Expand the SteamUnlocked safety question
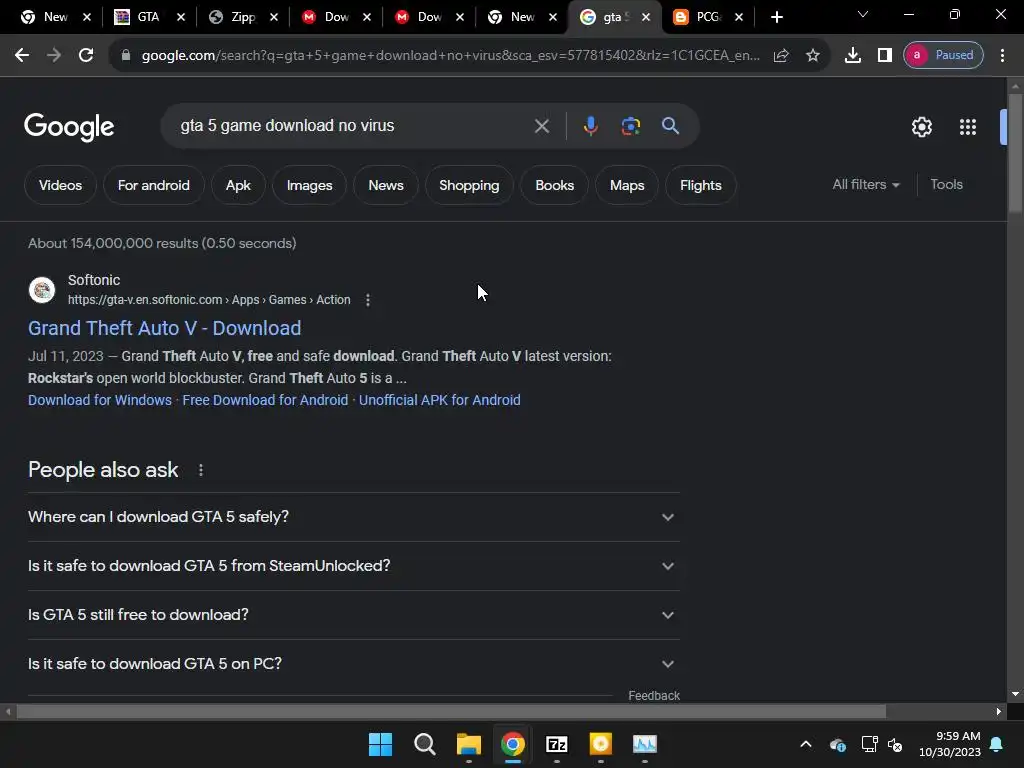The height and width of the screenshot is (768, 1024). click(353, 566)
